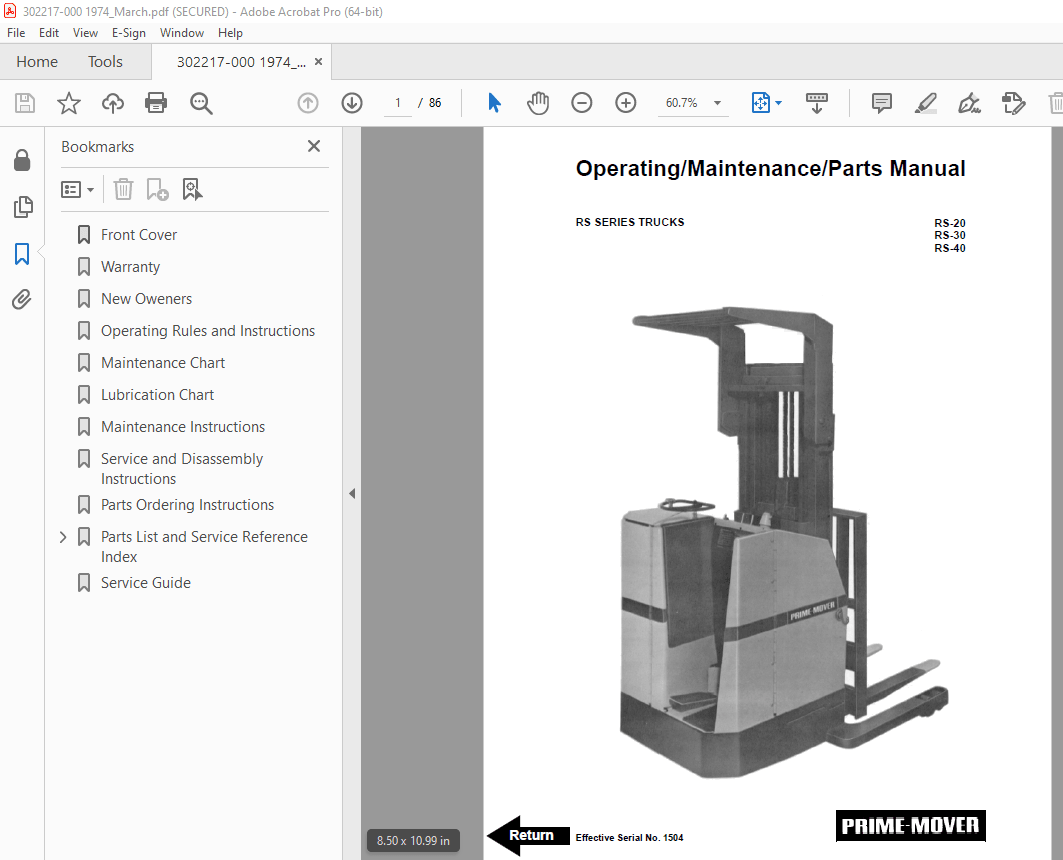Open the zoom level dropdown
Image resolution: width=1063 pixels, height=860 pixels.
pyautogui.click(x=717, y=103)
